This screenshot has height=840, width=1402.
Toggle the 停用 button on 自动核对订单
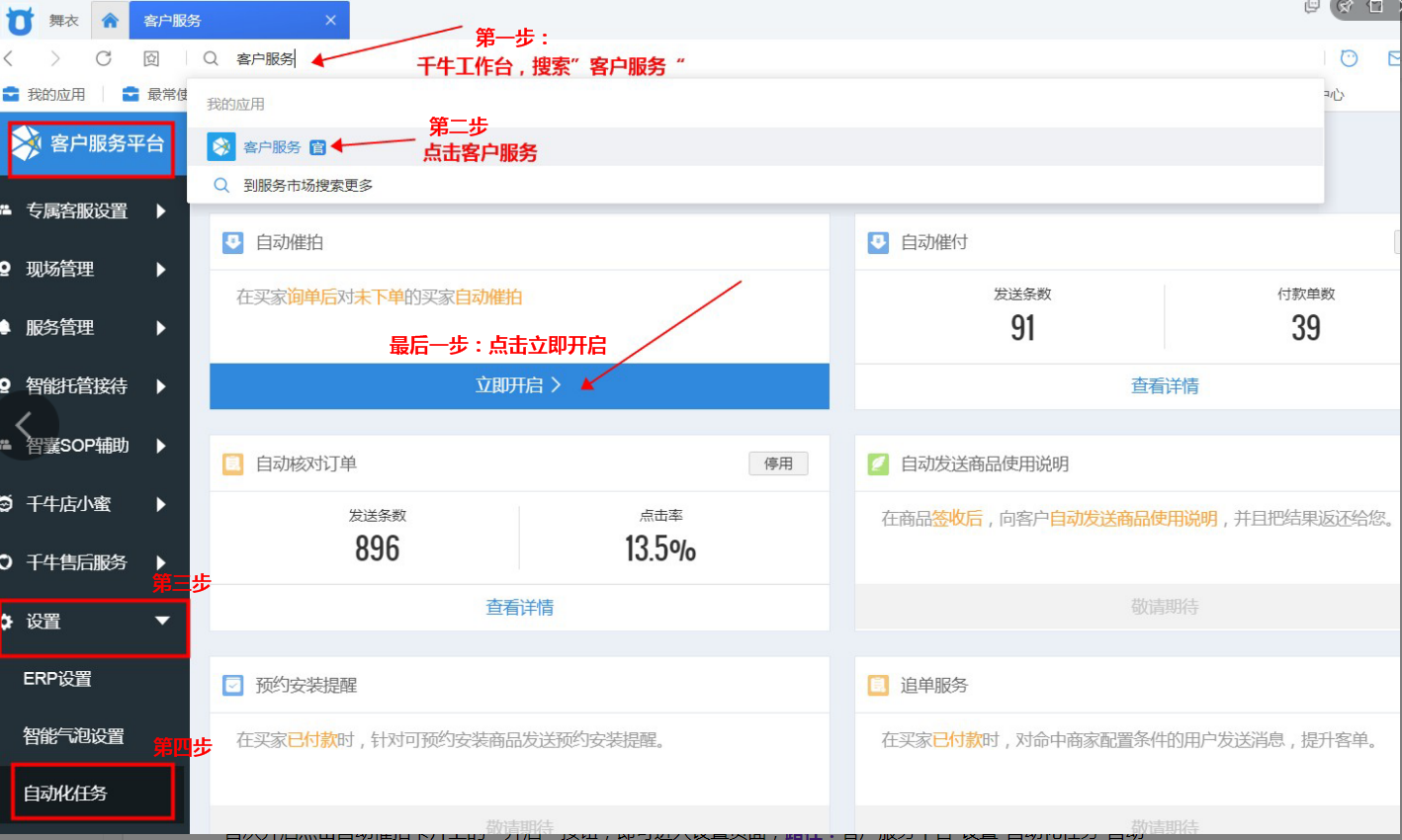[778, 463]
